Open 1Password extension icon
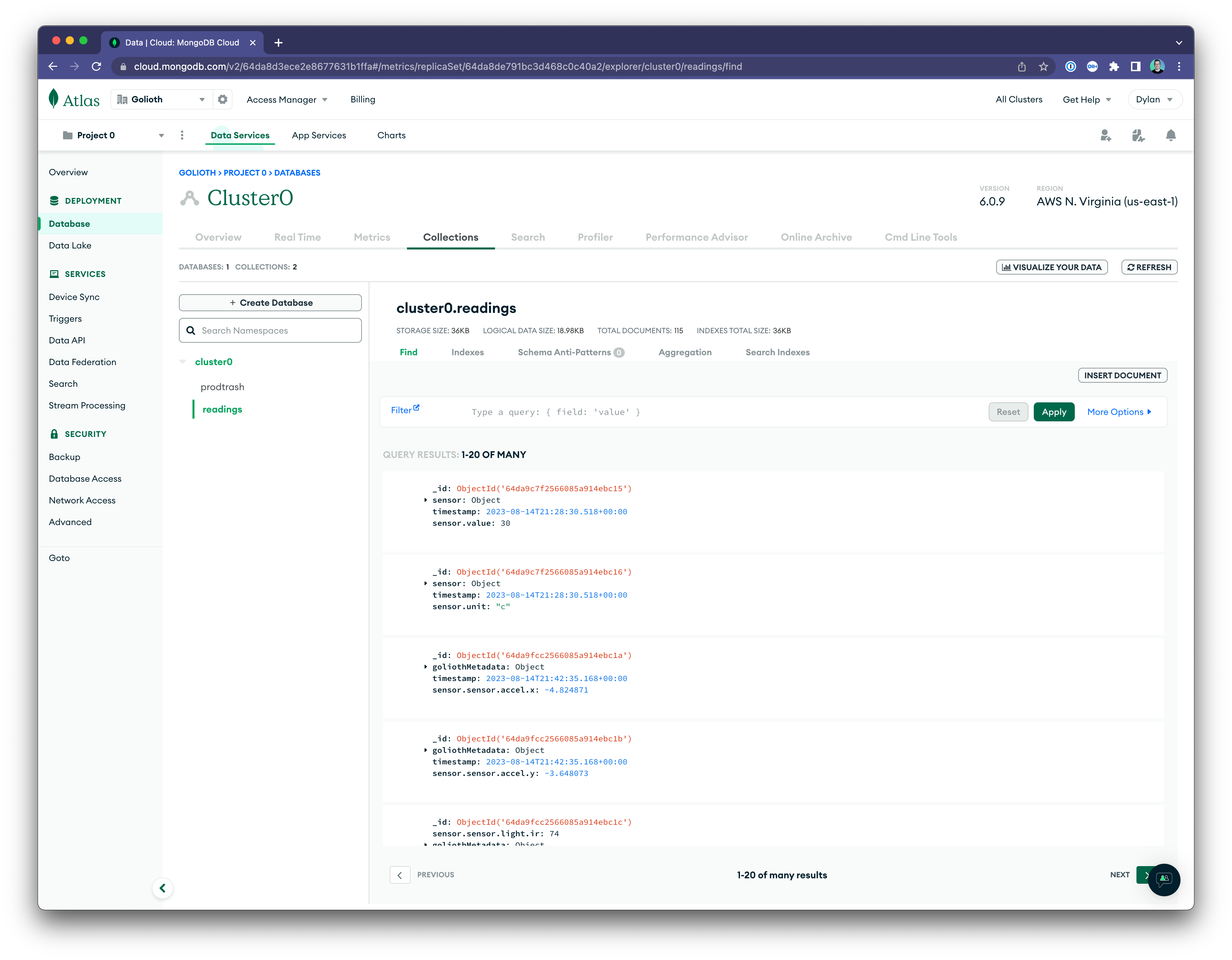1232x960 pixels. point(1070,66)
